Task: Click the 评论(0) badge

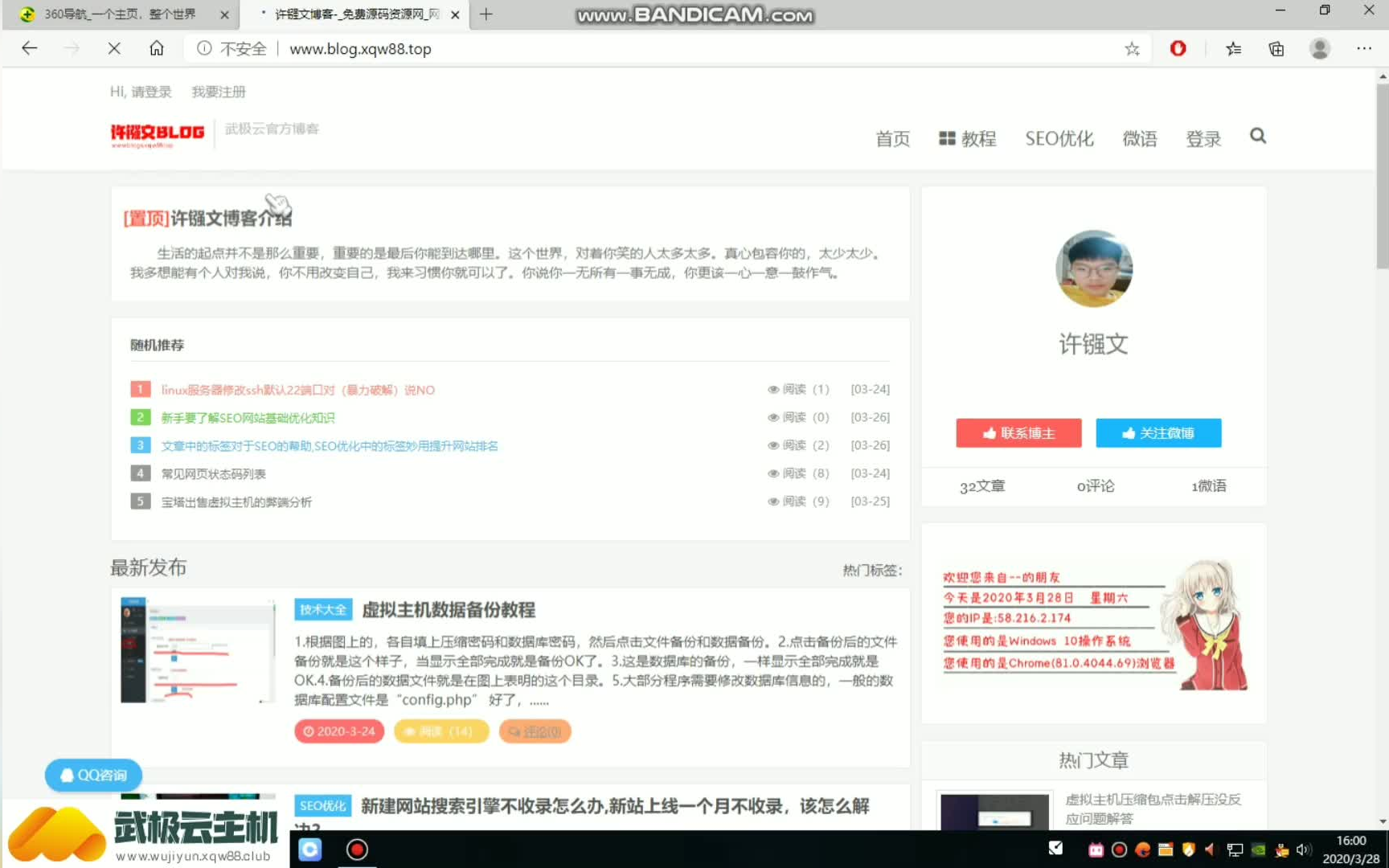Action: pos(535,731)
